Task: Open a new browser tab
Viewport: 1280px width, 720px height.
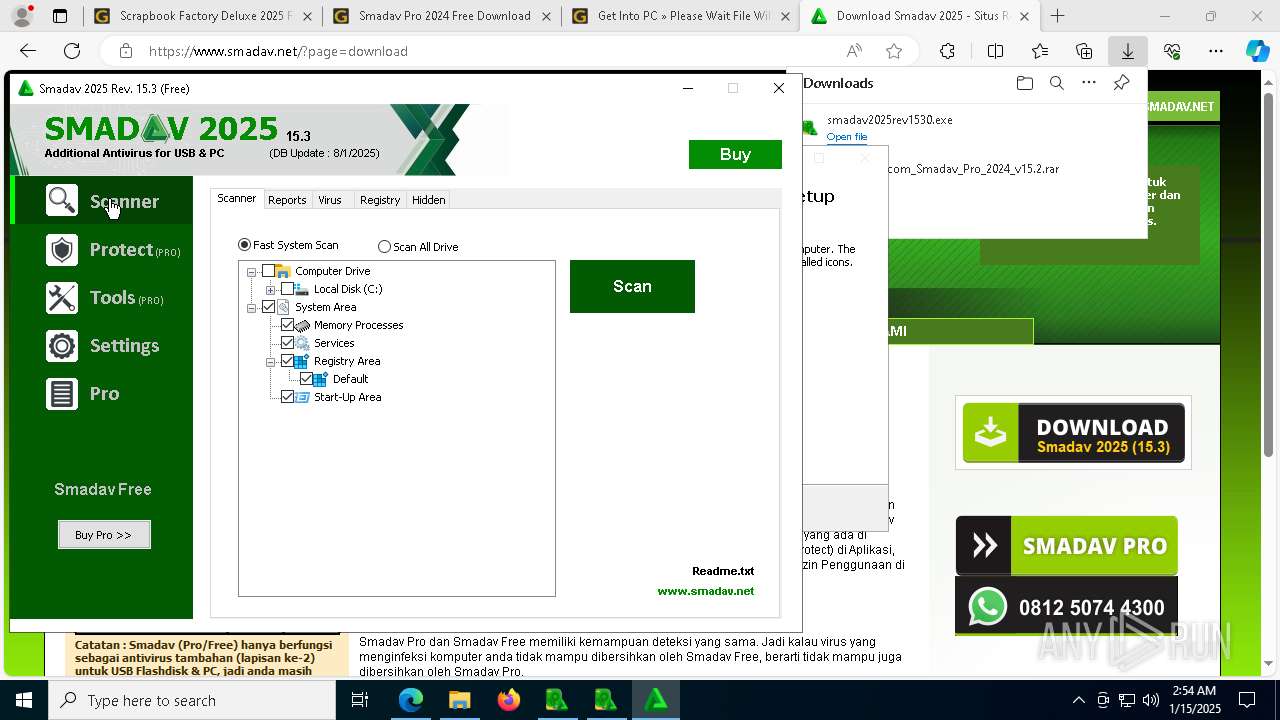Action: 1057,16
